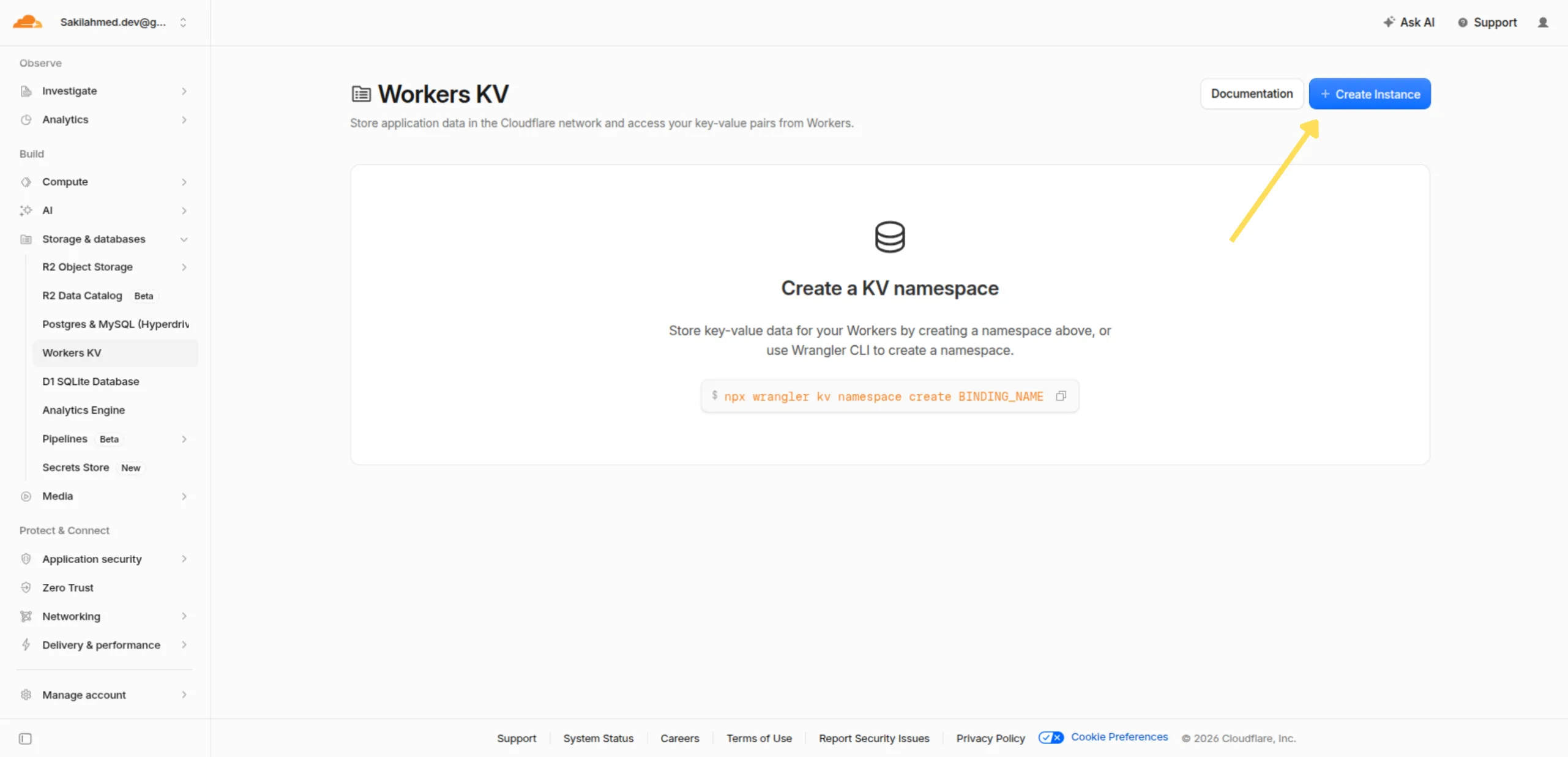1568x757 pixels.
Task: Toggle the Cookie Preferences switch icon
Action: (x=1051, y=737)
